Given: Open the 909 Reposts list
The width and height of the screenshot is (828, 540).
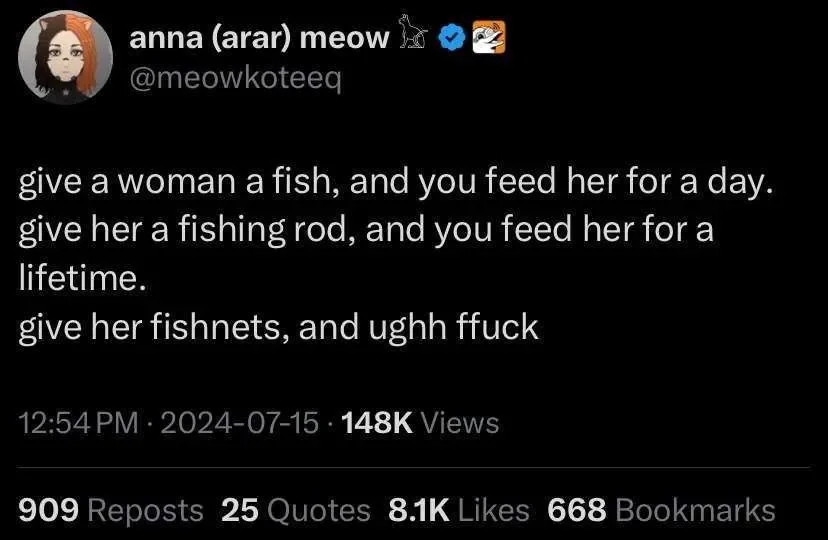Looking at the screenshot, I should tap(111, 510).
